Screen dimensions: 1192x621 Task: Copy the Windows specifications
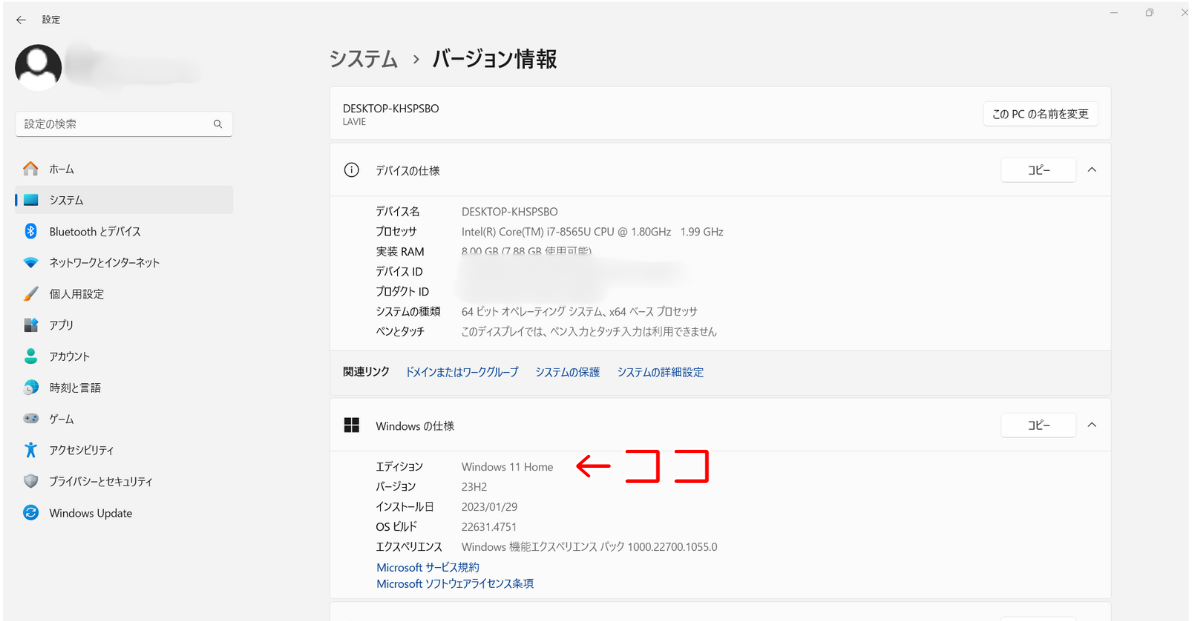(x=1038, y=425)
